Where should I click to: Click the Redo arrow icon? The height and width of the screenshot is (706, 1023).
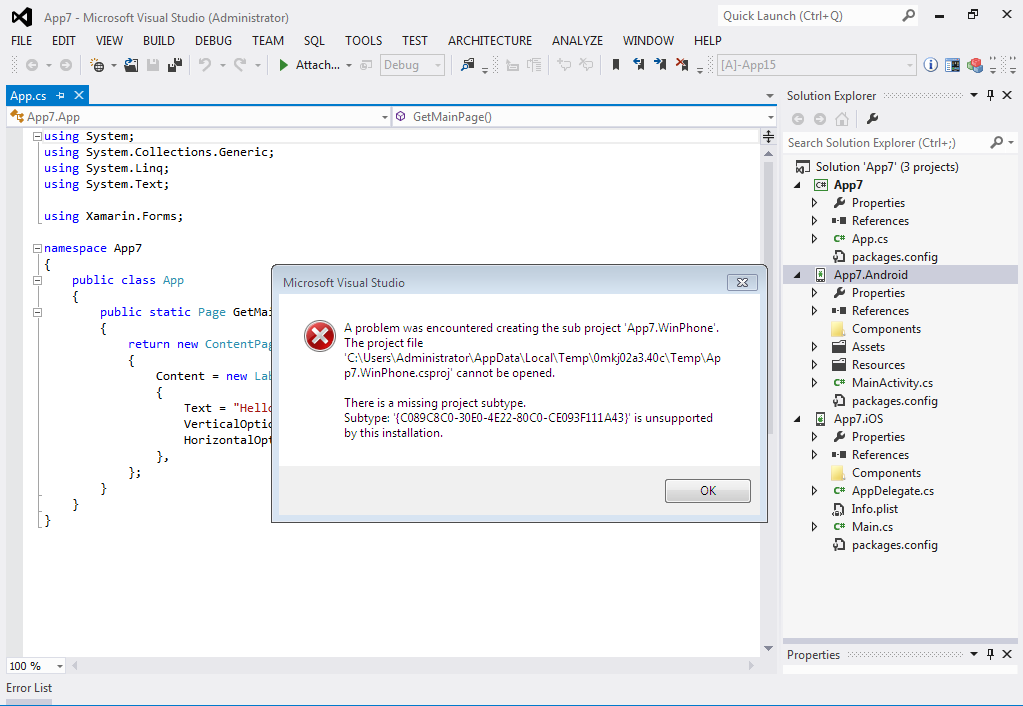[240, 65]
